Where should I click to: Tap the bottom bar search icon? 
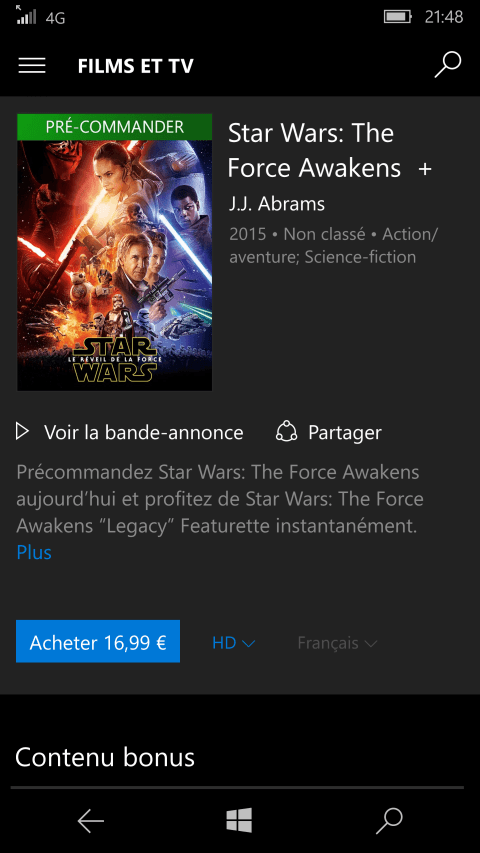tap(389, 821)
